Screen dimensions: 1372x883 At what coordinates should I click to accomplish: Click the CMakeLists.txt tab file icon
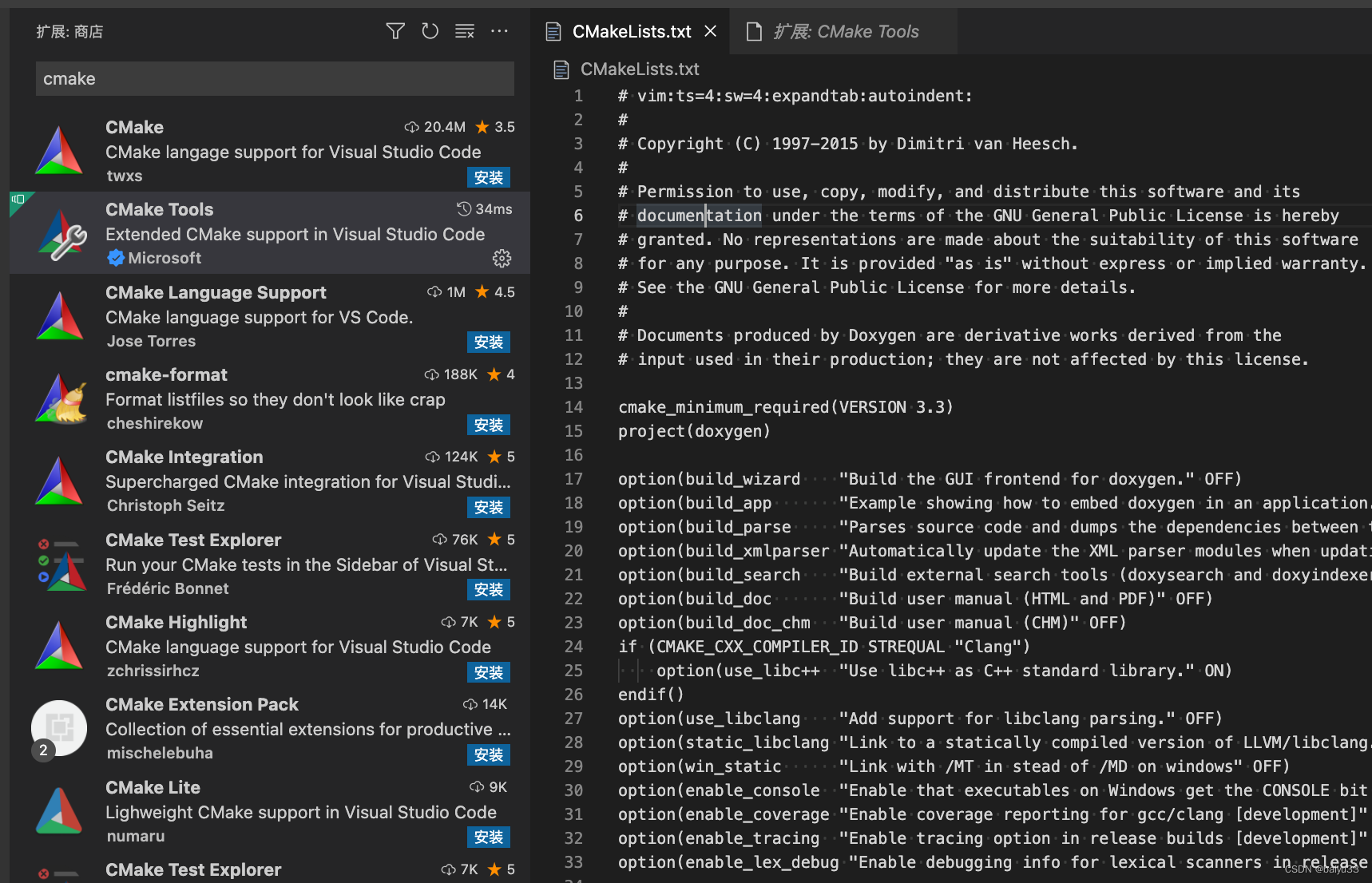pos(553,32)
